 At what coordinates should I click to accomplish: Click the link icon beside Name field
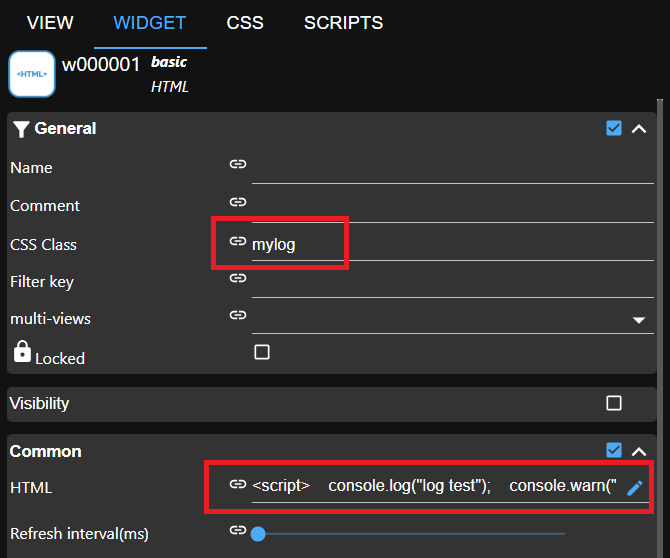coord(237,164)
